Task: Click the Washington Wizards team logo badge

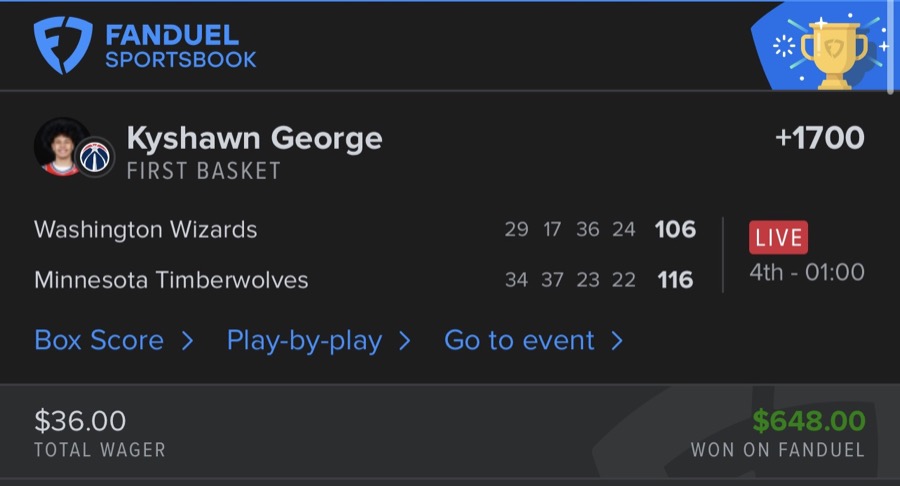Action: pyautogui.click(x=96, y=156)
